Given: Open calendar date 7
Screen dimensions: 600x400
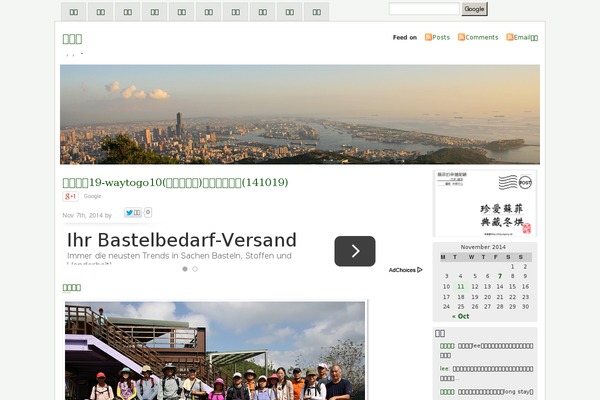Looking at the screenshot, I should (x=500, y=276).
